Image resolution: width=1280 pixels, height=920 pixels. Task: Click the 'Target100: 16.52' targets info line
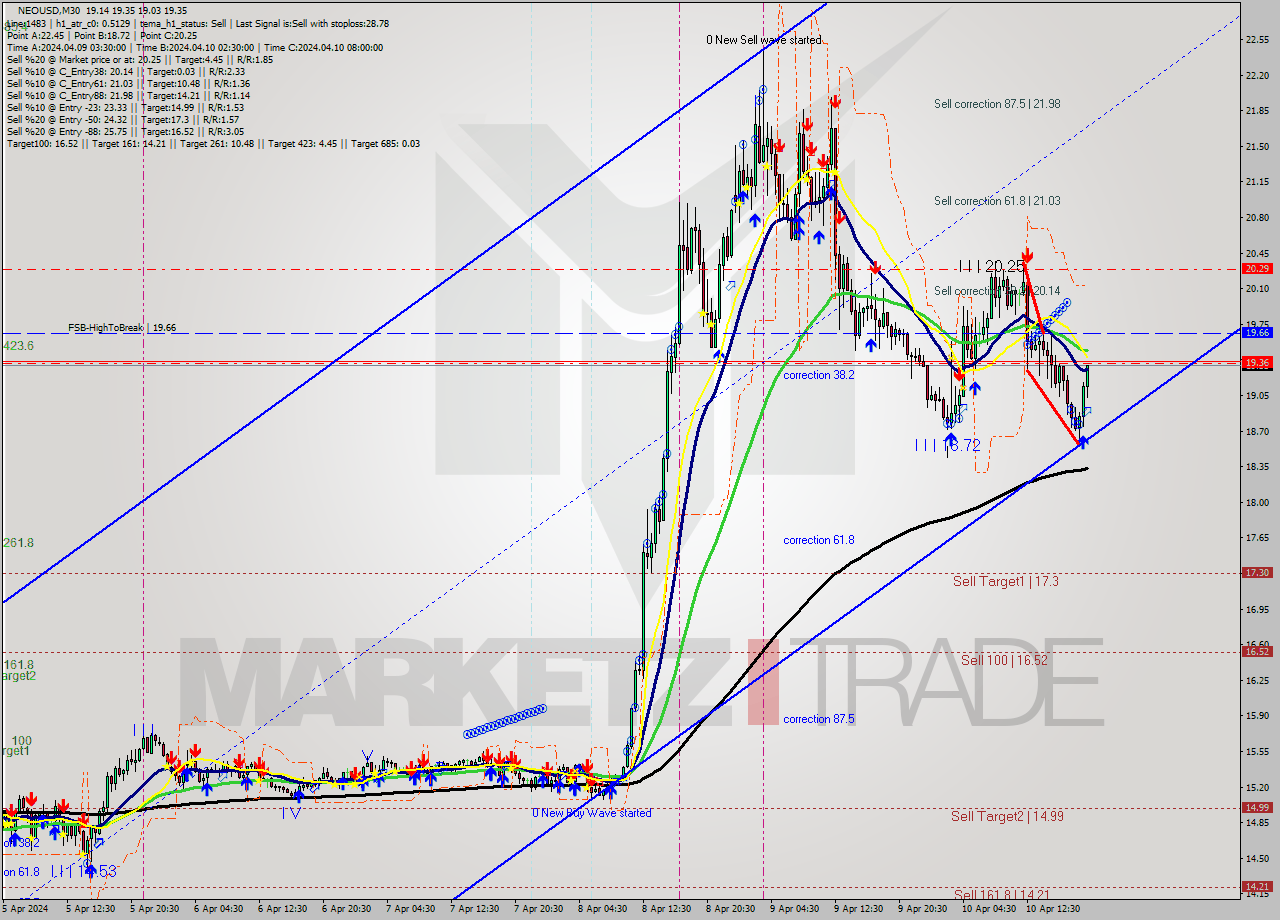pos(213,143)
